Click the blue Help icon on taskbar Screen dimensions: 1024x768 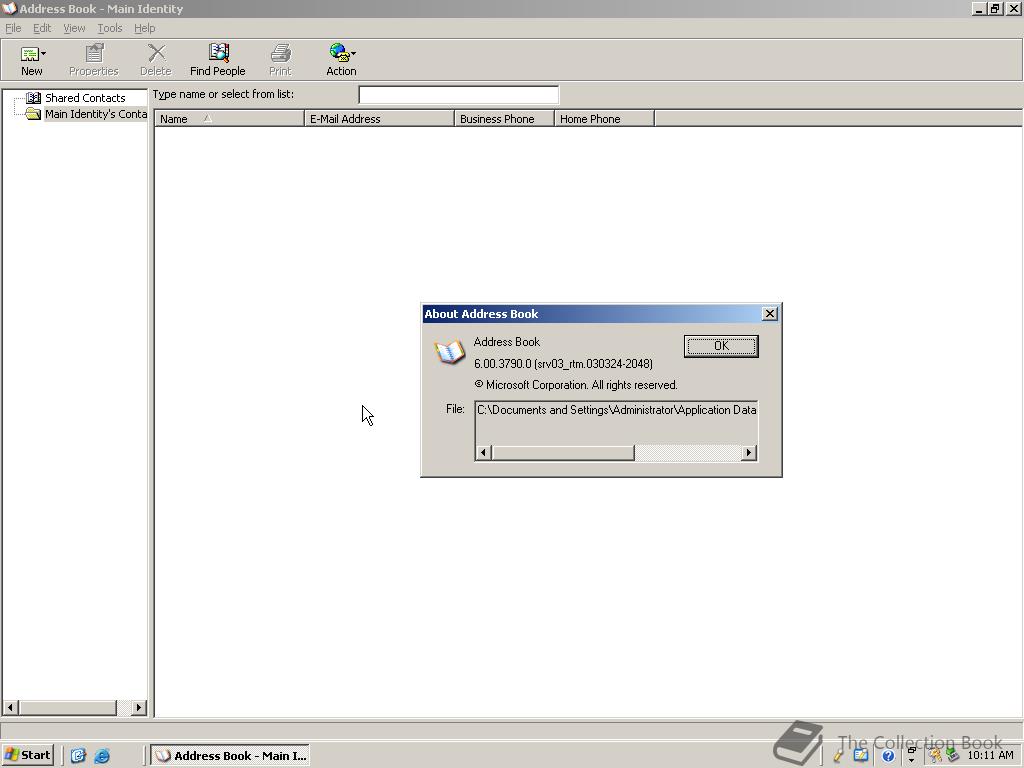pyautogui.click(x=888, y=756)
